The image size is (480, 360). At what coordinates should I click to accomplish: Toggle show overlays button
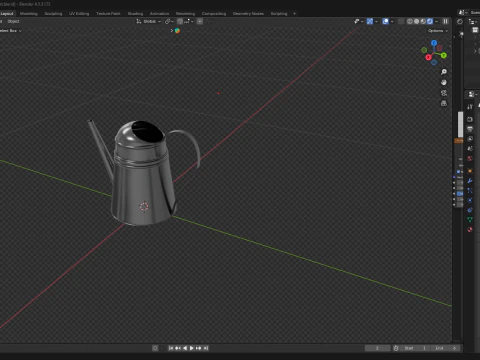click(x=386, y=21)
